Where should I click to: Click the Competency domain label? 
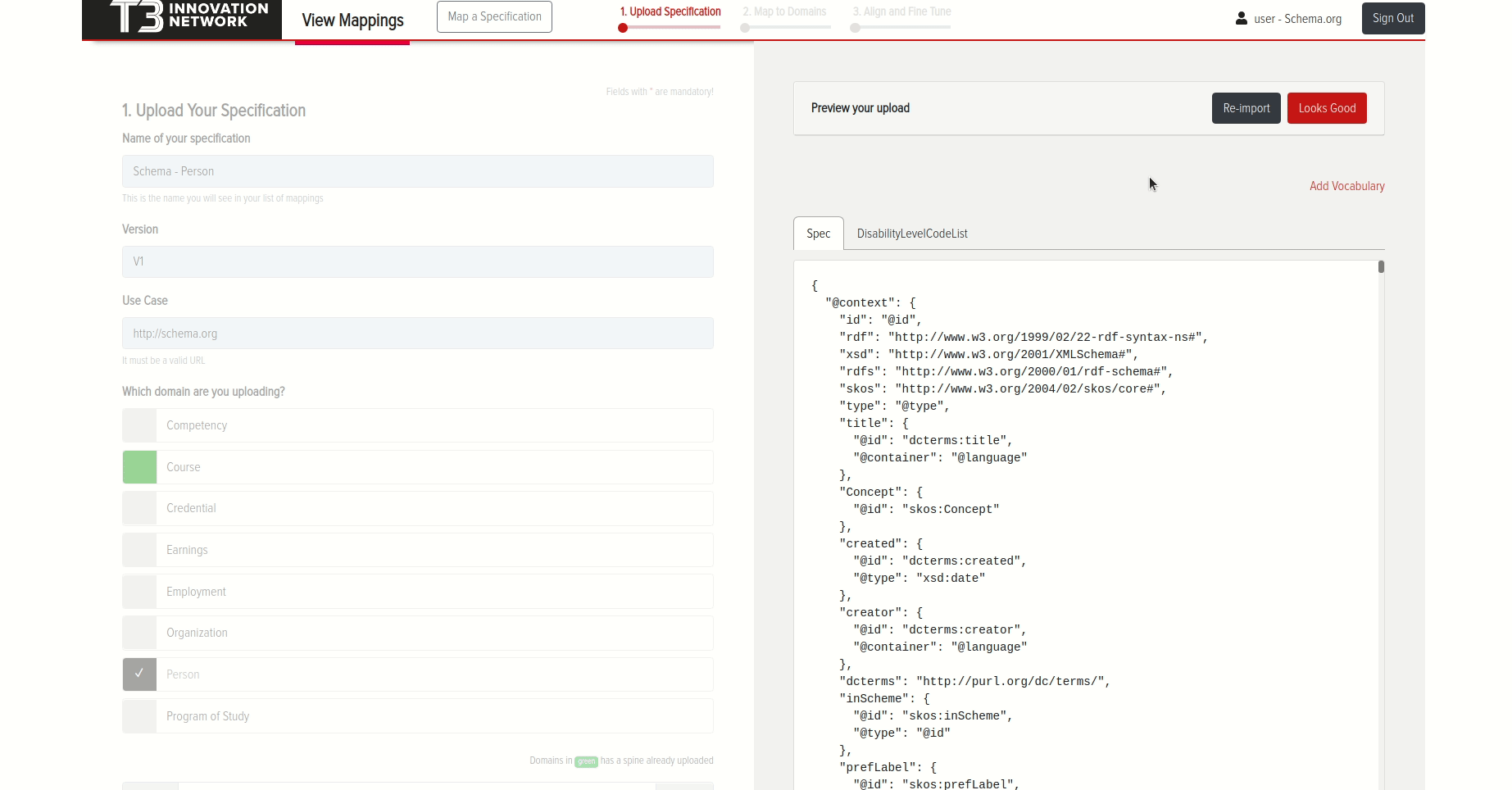(197, 425)
